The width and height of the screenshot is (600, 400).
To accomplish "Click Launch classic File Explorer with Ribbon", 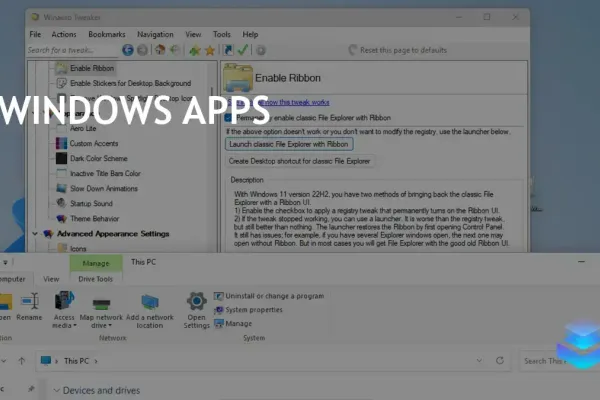I will [289, 144].
